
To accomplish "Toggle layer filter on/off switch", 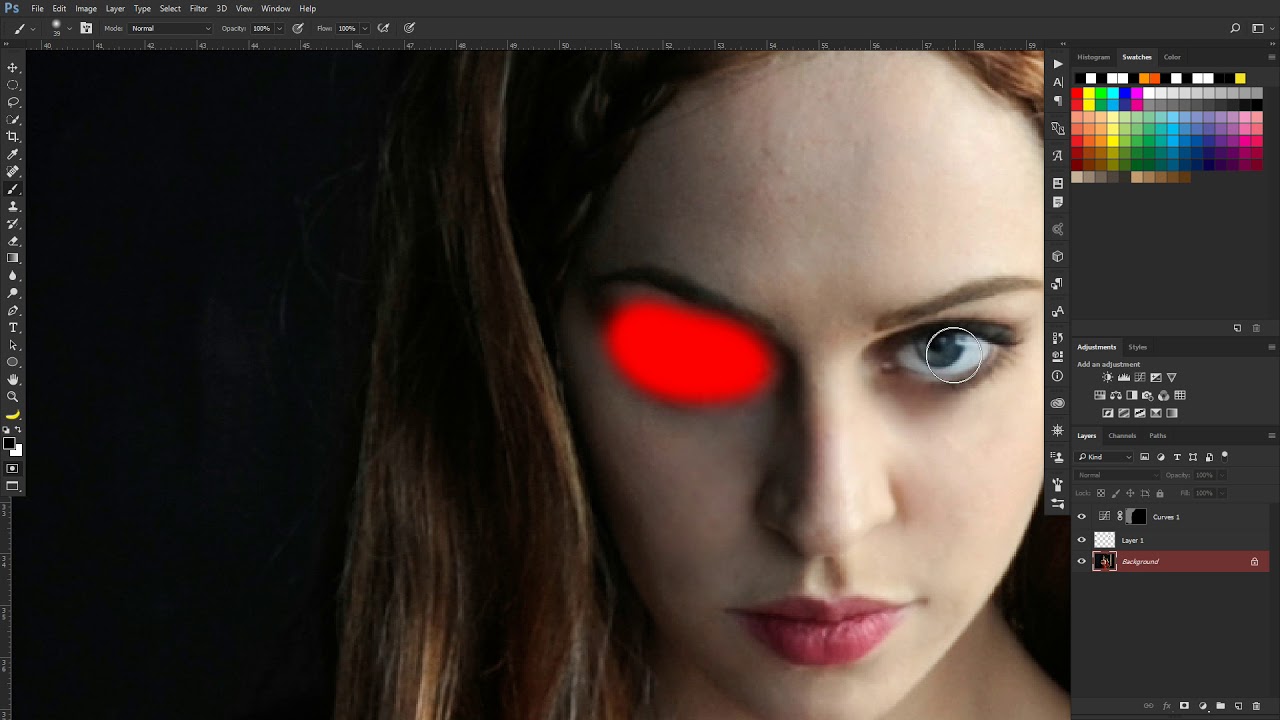I will [1224, 456].
